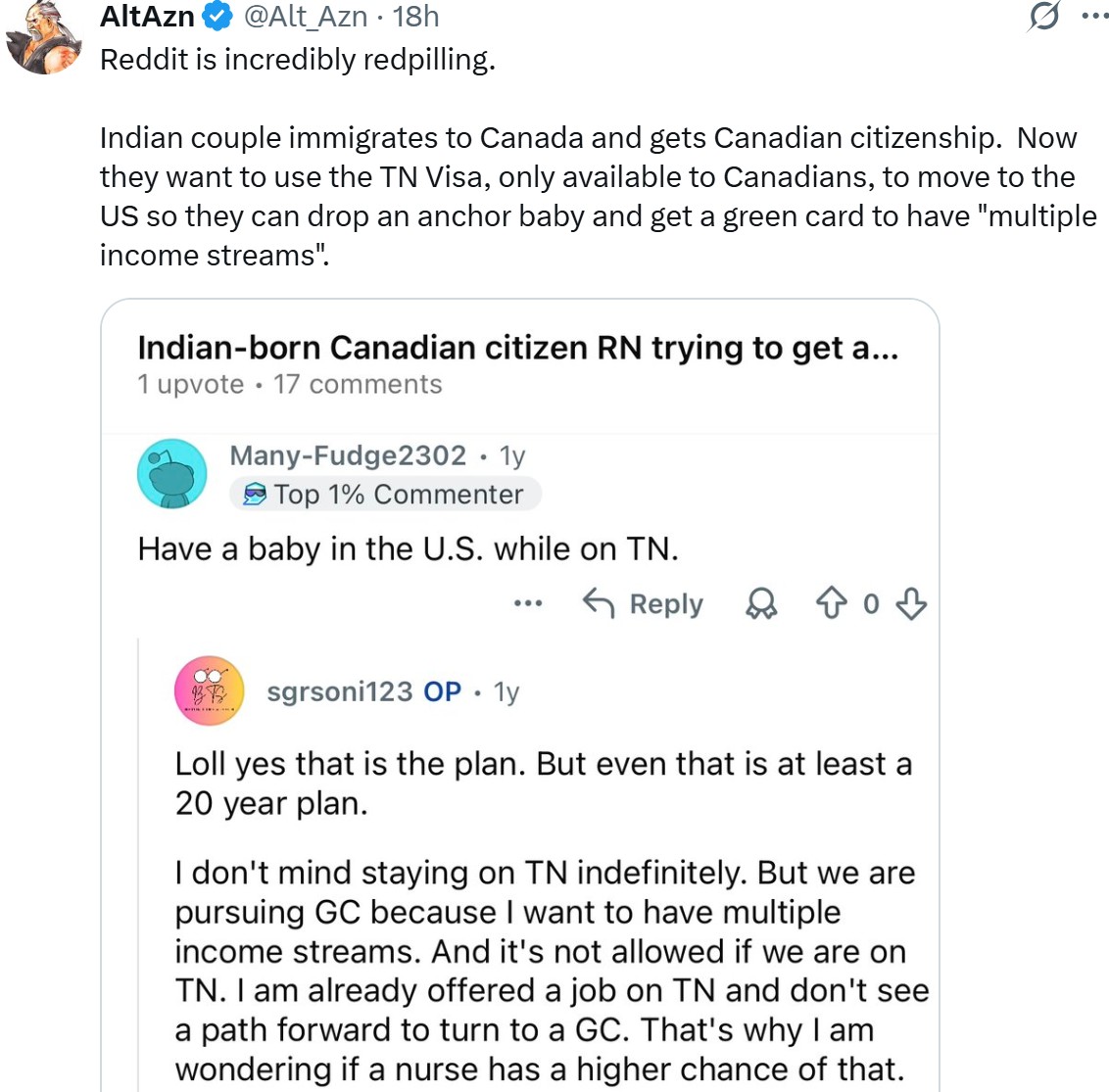Viewport: 1109px width, 1092px height.
Task: Click the 17 comments count
Action: tap(358, 384)
